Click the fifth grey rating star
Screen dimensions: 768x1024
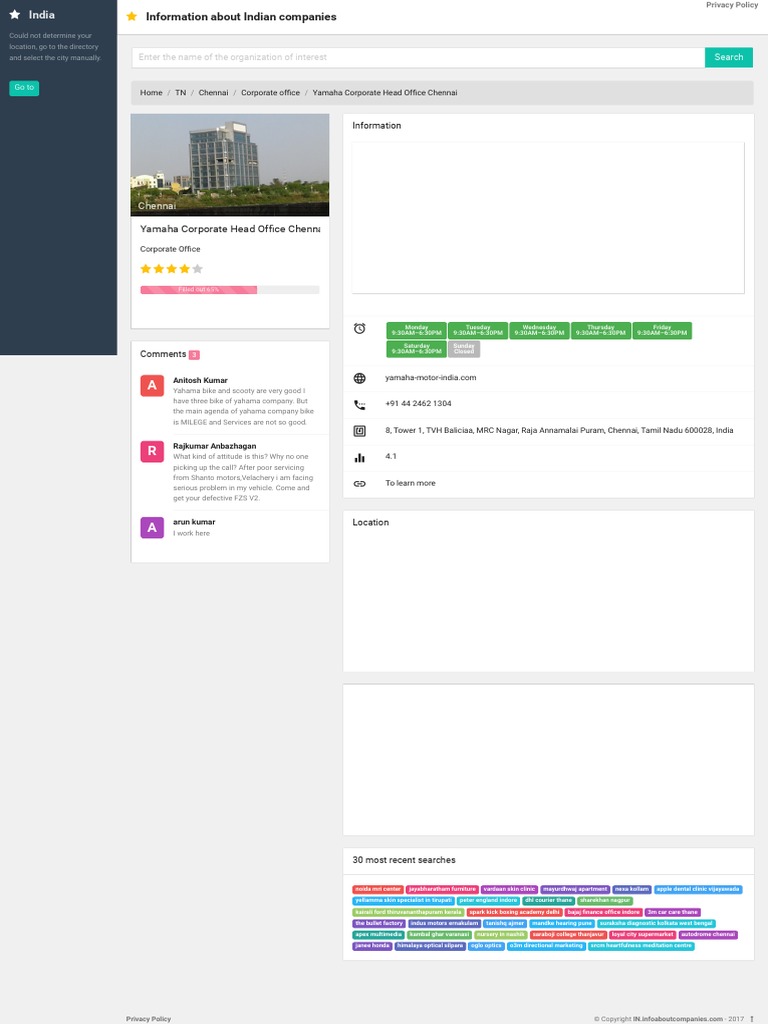[x=198, y=268]
